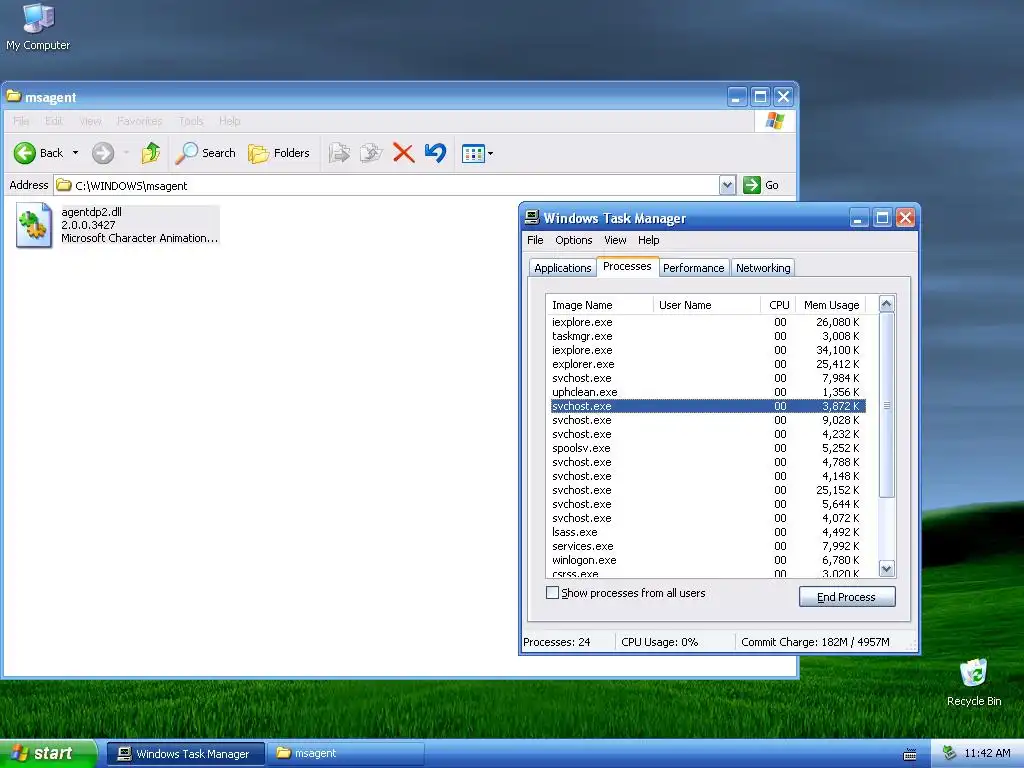Switch to the Applications tab

pyautogui.click(x=562, y=268)
